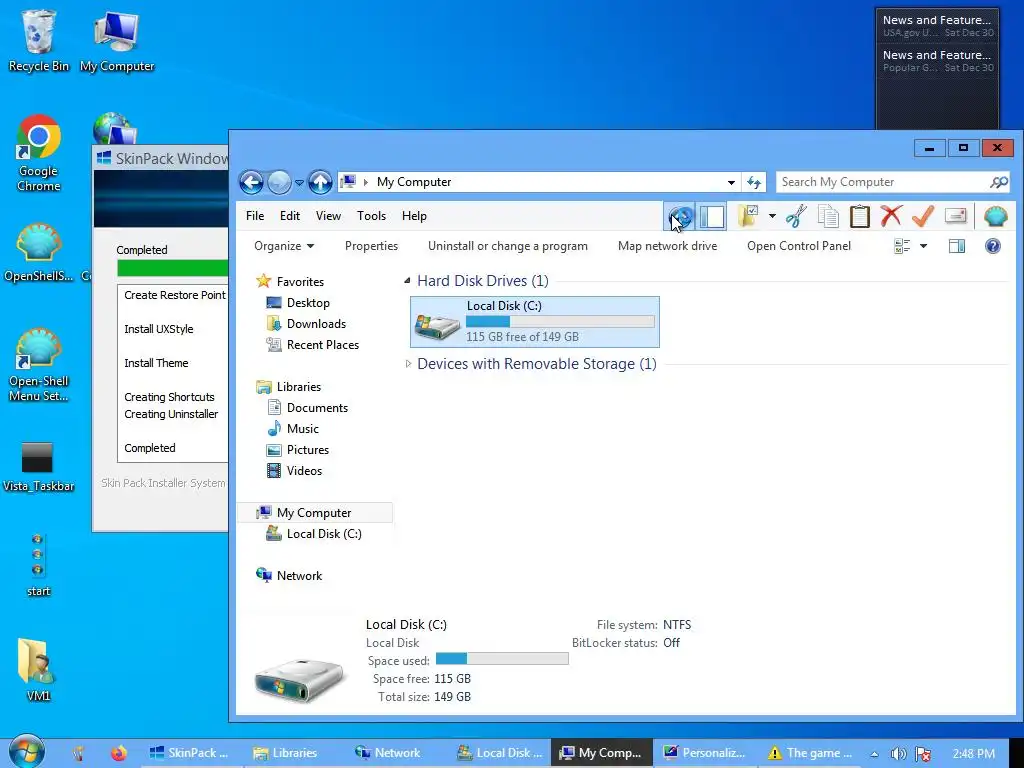Click the Forward arrow navigation button
The height and width of the screenshot is (768, 1024).
click(279, 182)
